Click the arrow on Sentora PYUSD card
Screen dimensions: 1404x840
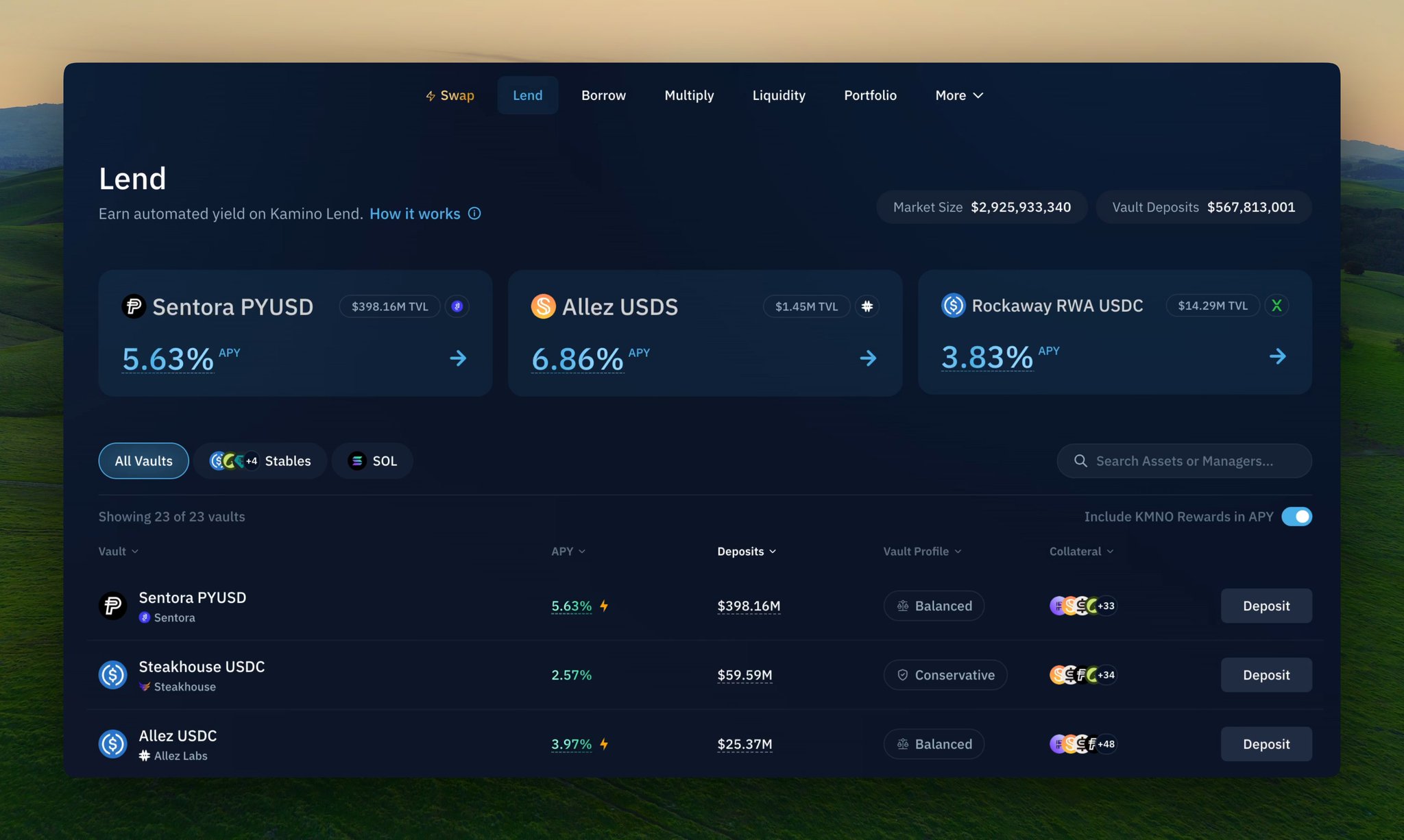click(458, 358)
